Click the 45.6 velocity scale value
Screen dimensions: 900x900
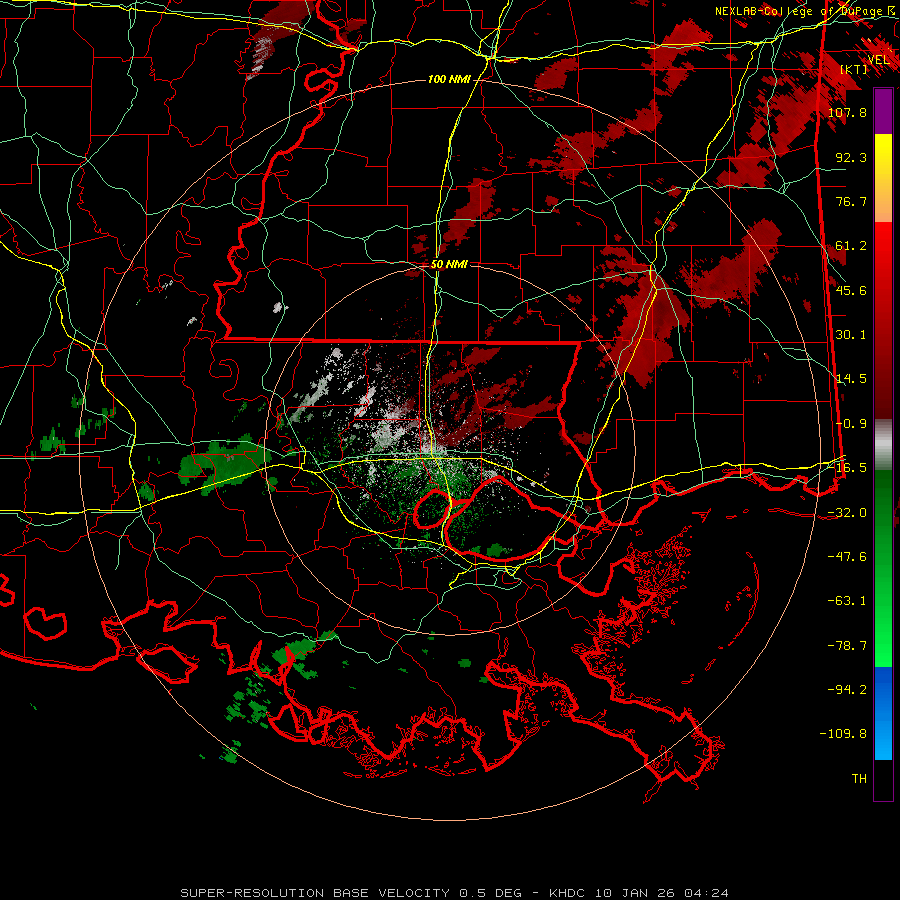(851, 290)
